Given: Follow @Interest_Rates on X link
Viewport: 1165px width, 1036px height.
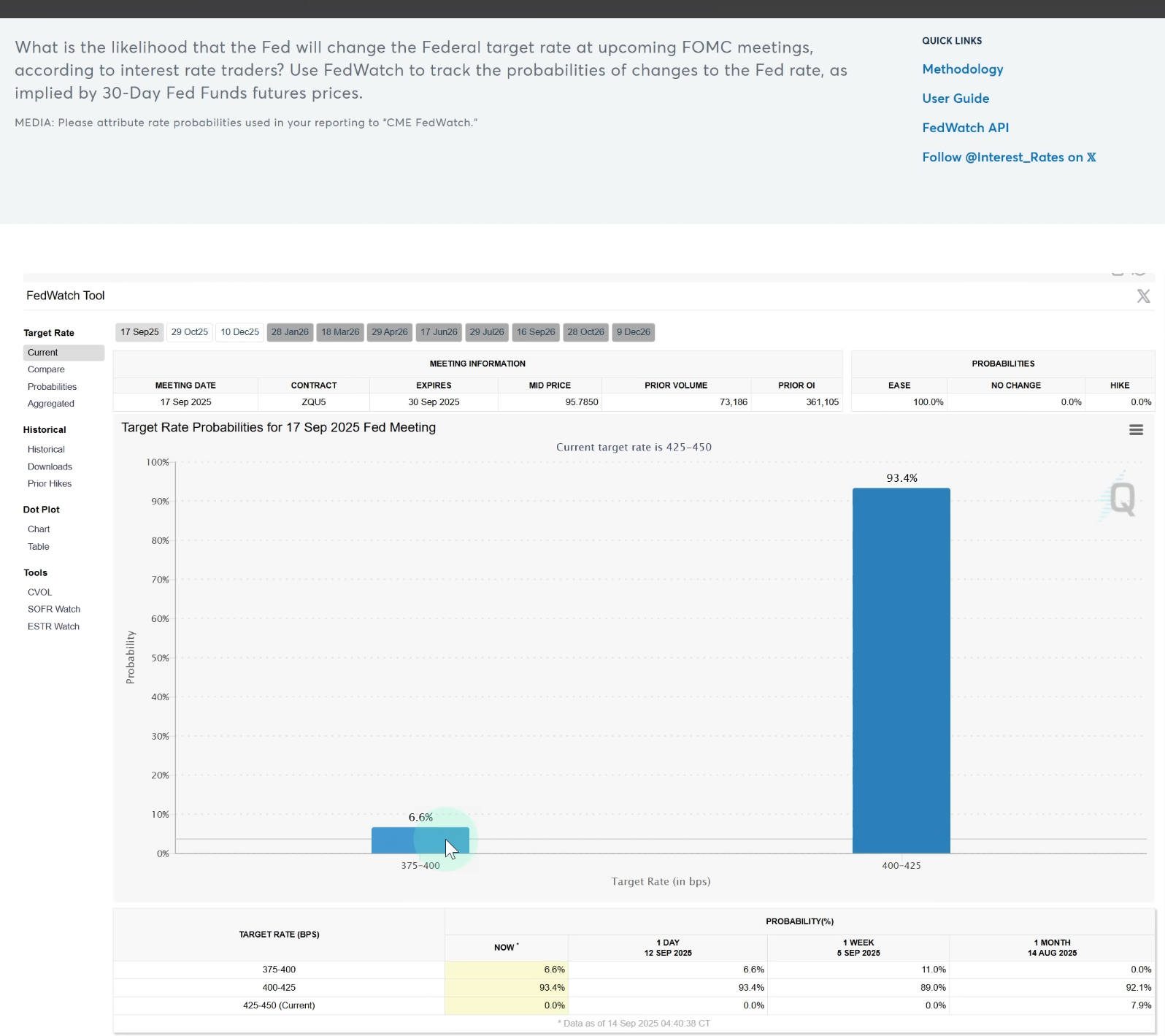Looking at the screenshot, I should [1008, 157].
